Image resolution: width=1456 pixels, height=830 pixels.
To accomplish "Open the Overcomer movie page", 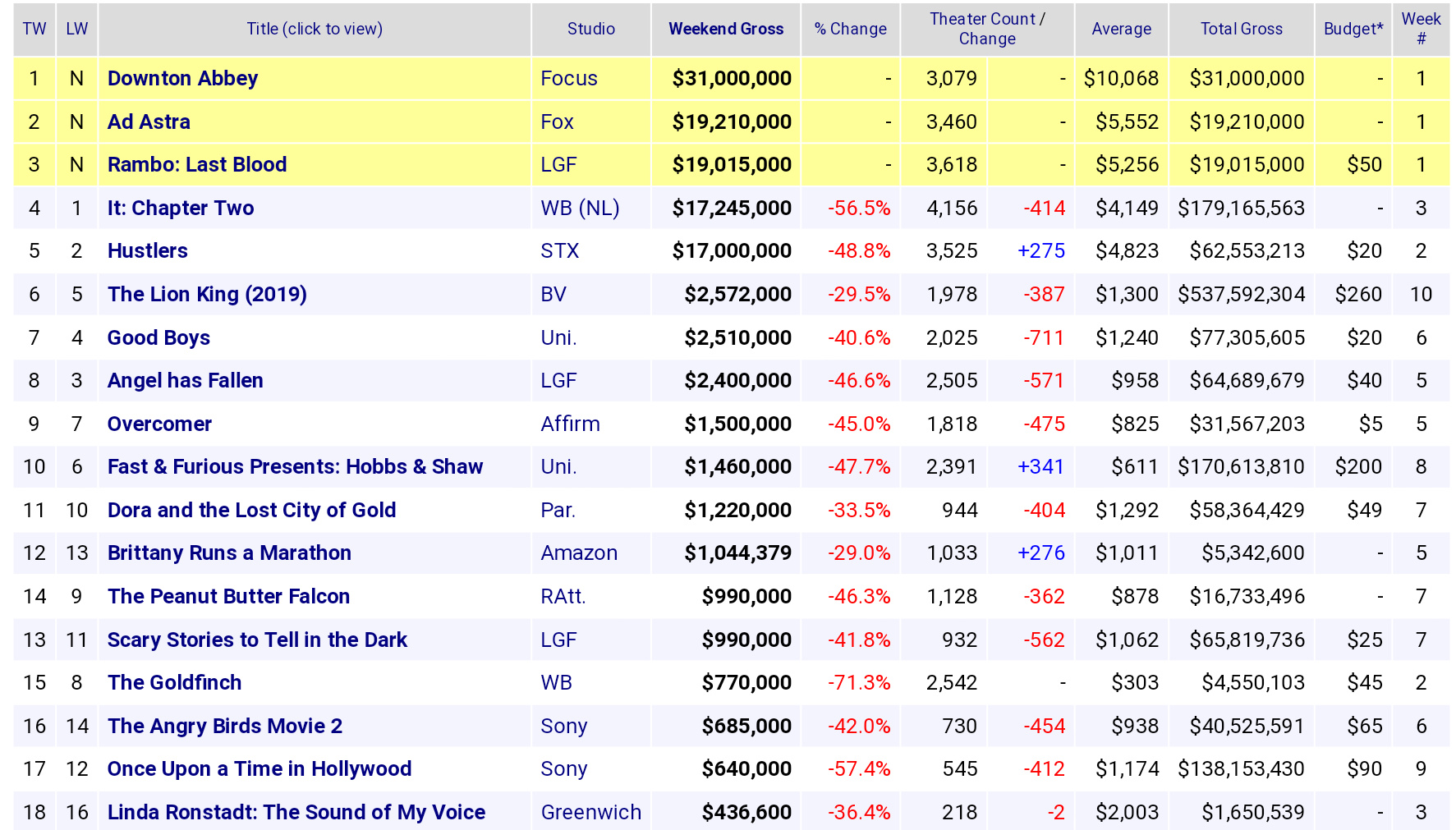I will 159,424.
